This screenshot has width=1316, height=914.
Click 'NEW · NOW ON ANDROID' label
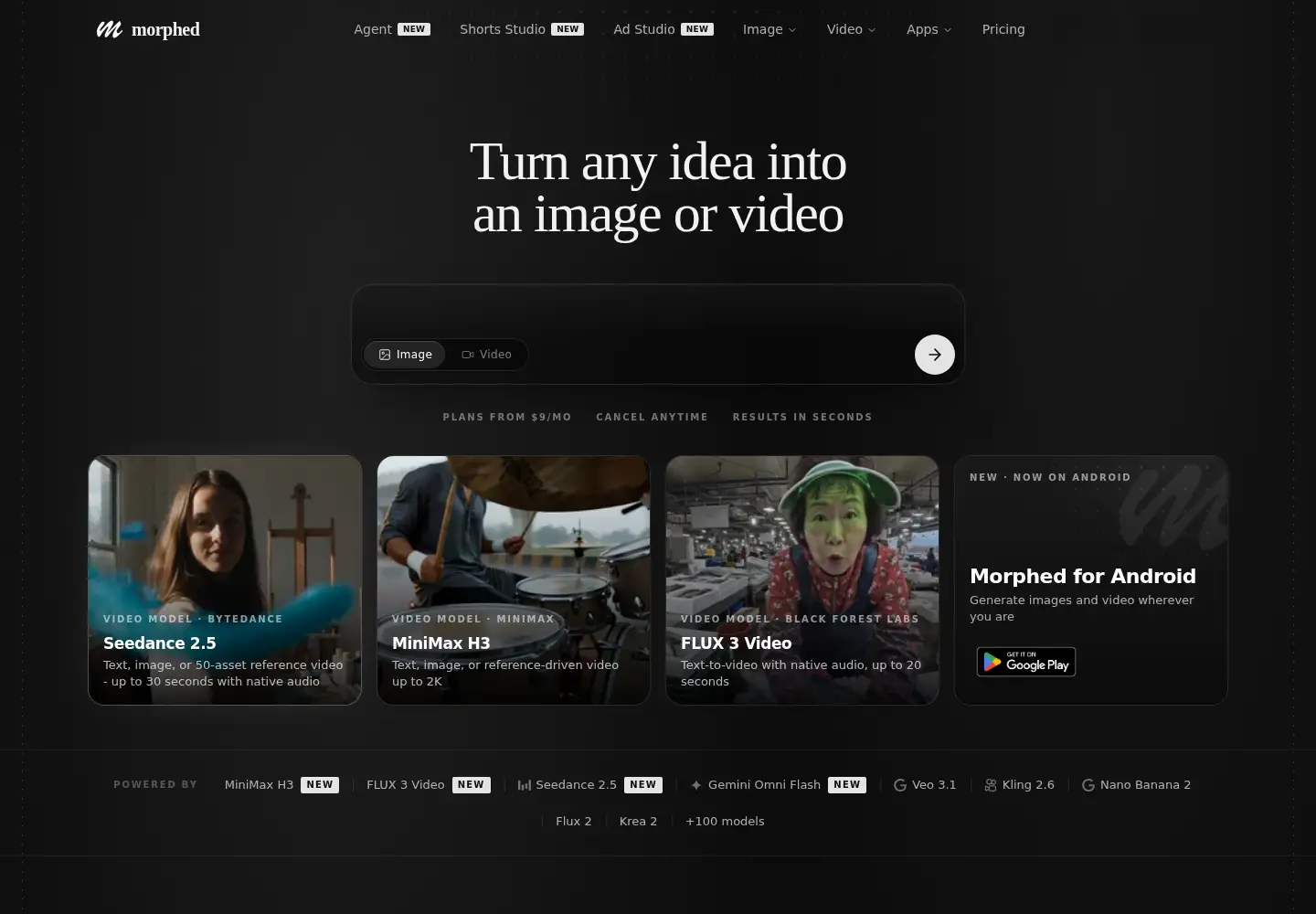tap(1050, 477)
